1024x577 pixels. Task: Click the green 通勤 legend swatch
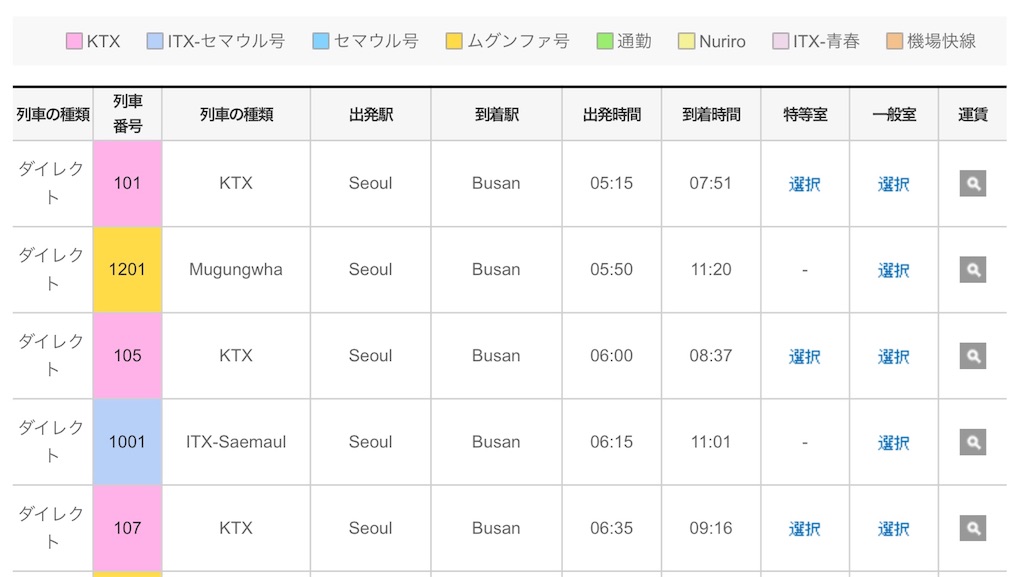(605, 41)
